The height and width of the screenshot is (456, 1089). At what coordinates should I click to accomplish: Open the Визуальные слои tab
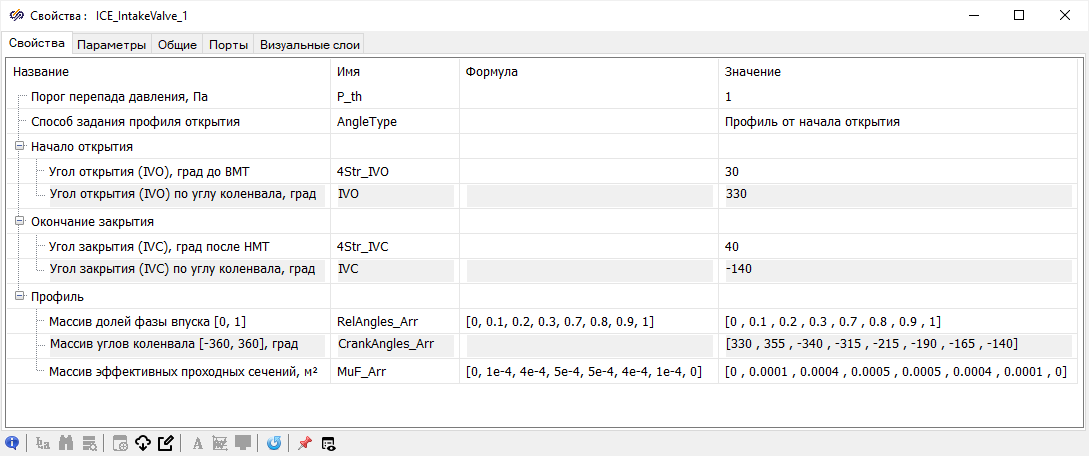pyautogui.click(x=308, y=44)
